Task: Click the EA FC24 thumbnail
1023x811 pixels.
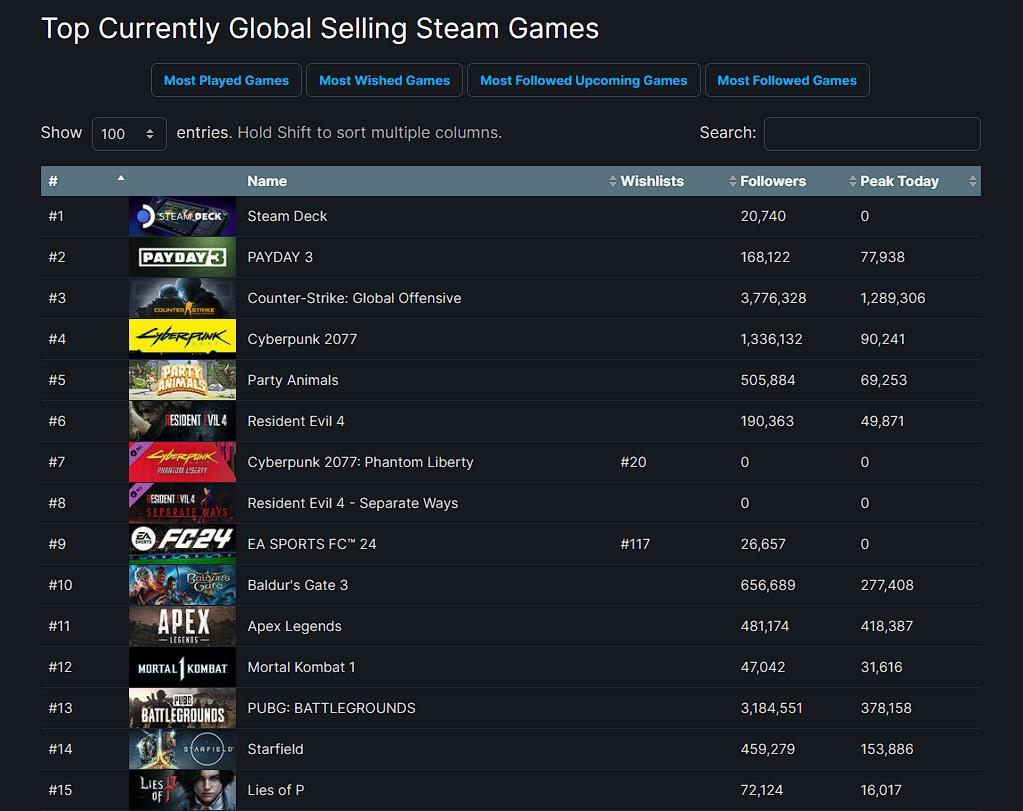Action: (182, 544)
